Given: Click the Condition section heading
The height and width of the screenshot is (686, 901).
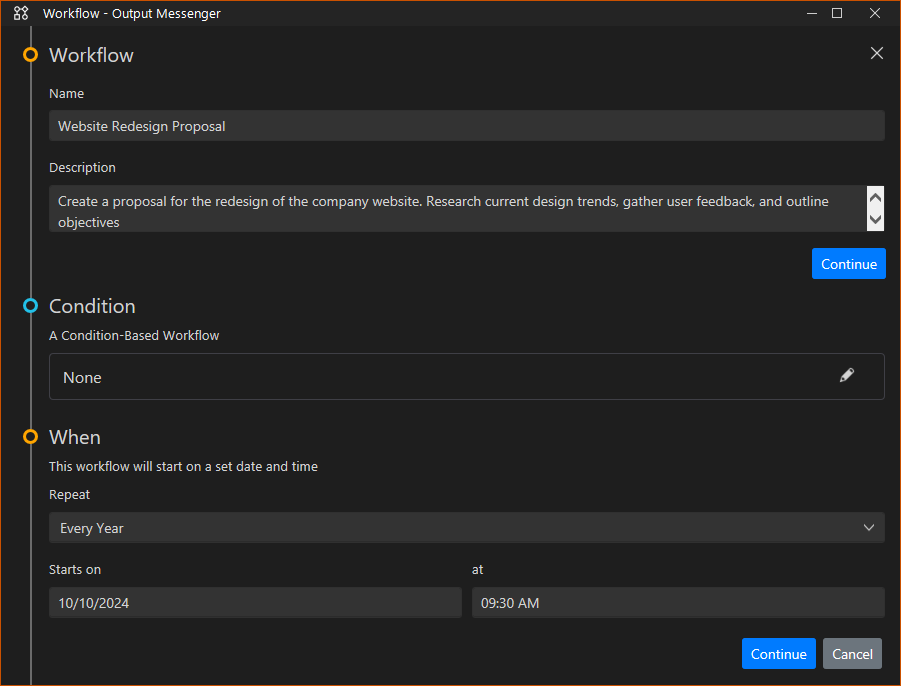Looking at the screenshot, I should (x=92, y=306).
